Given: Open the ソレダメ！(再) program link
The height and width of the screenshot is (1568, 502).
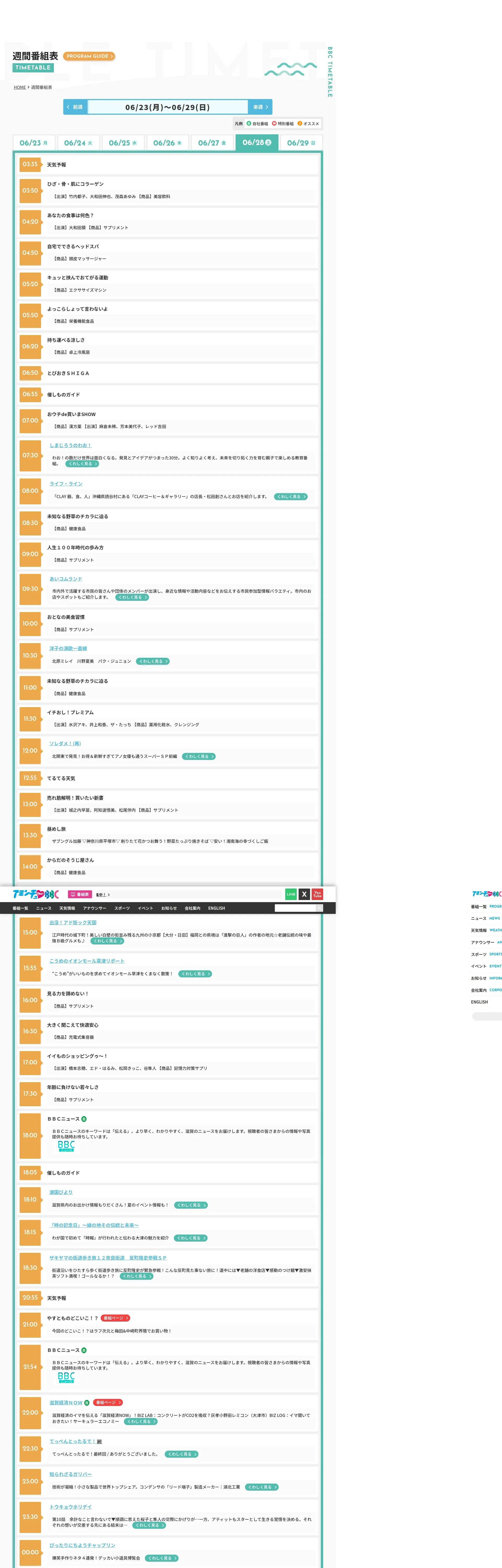Looking at the screenshot, I should click(x=65, y=744).
